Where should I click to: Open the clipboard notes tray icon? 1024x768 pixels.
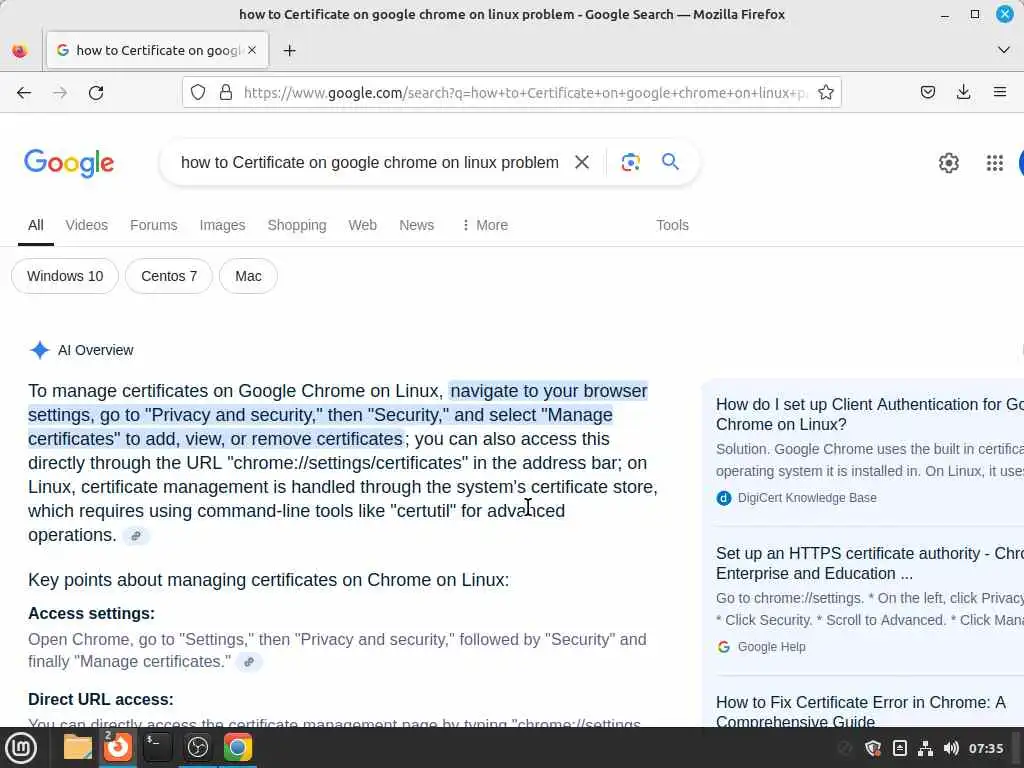pyautogui.click(x=899, y=748)
